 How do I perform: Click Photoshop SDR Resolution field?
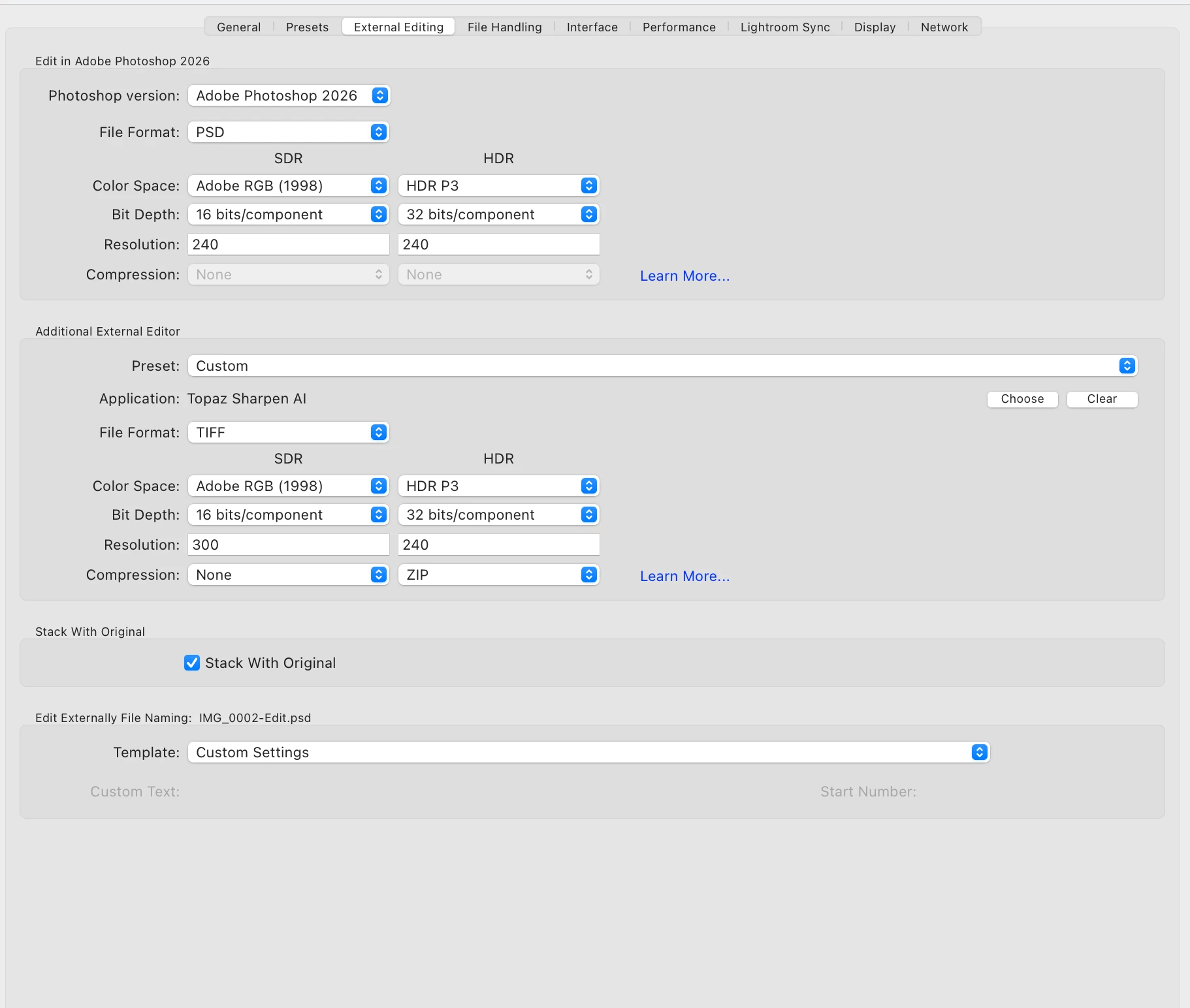tap(289, 244)
